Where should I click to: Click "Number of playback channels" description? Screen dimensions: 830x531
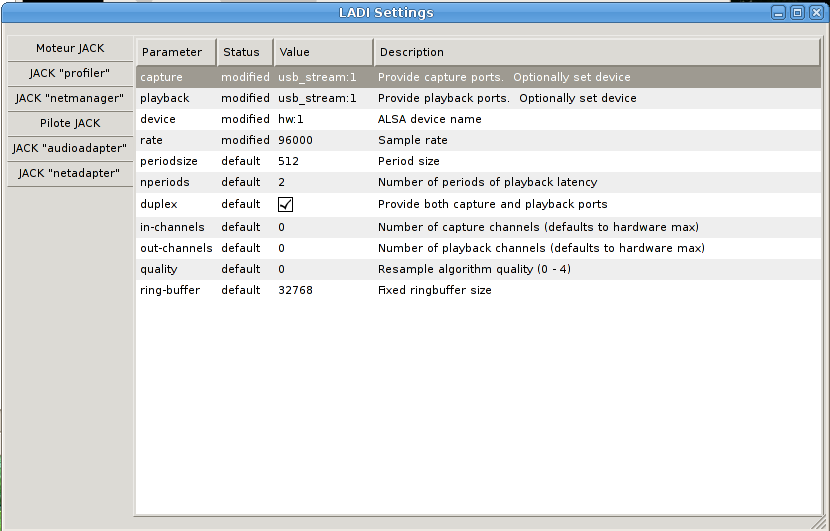point(541,248)
